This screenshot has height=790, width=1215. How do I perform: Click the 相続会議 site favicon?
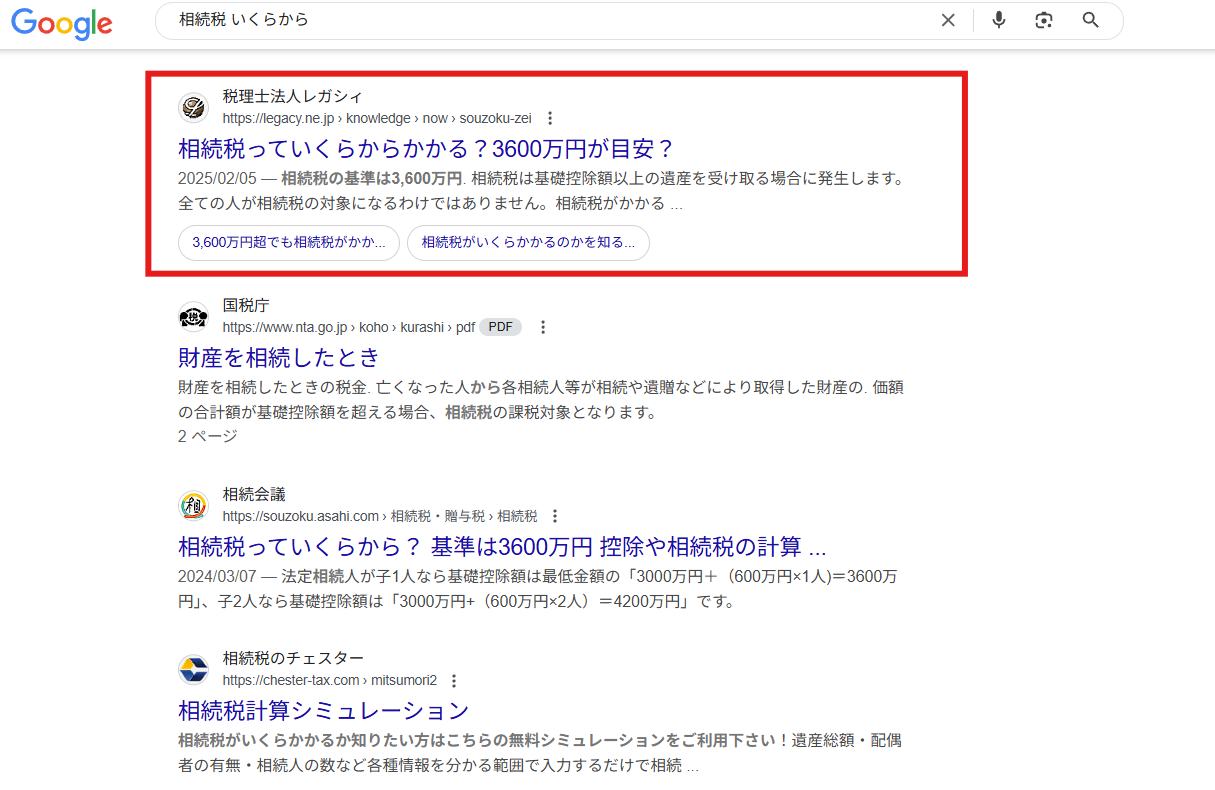click(x=193, y=505)
